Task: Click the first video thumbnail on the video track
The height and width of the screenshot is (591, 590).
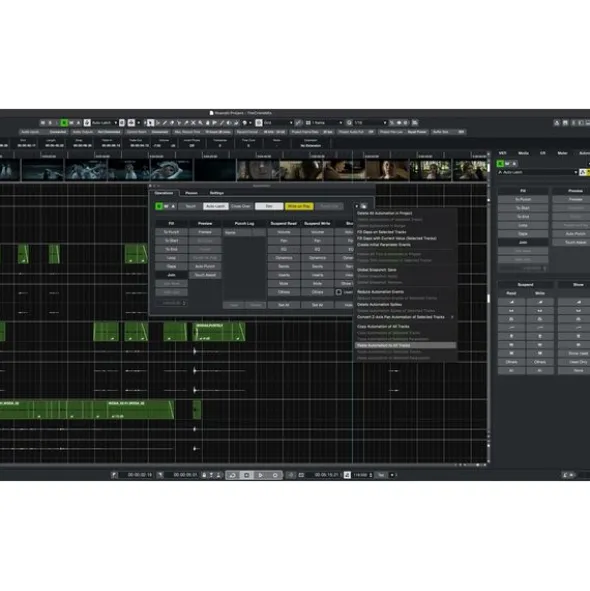Action: tap(10, 170)
